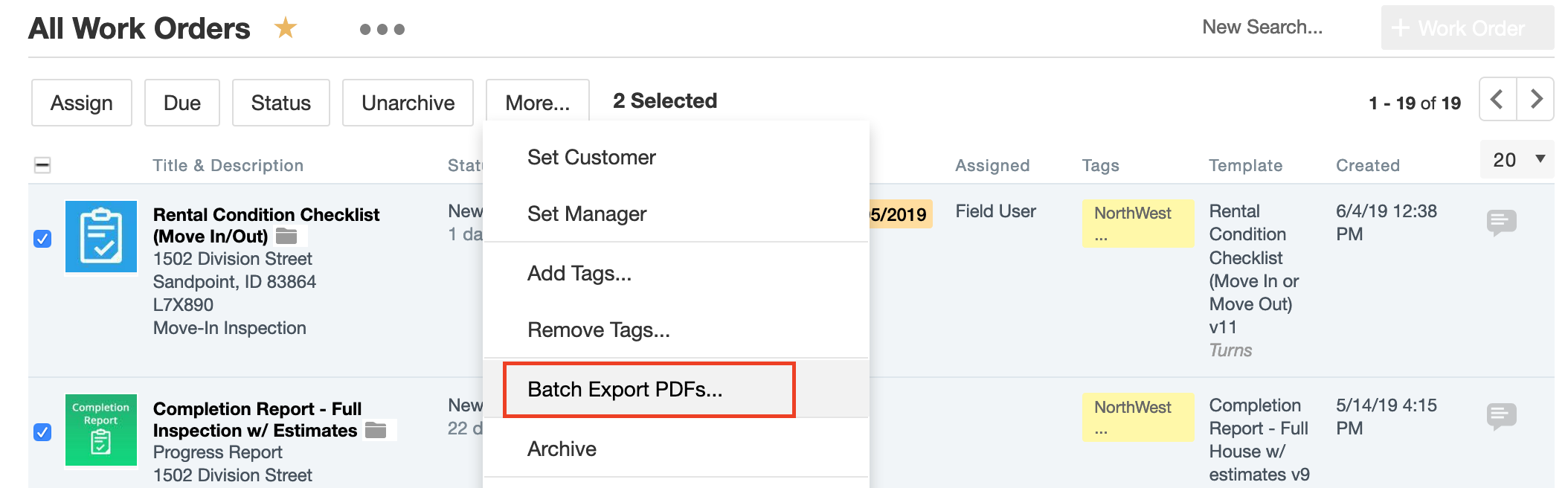Viewport: 1568px width, 488px height.
Task: Open the 20 per page dropdown
Action: pos(1517,159)
